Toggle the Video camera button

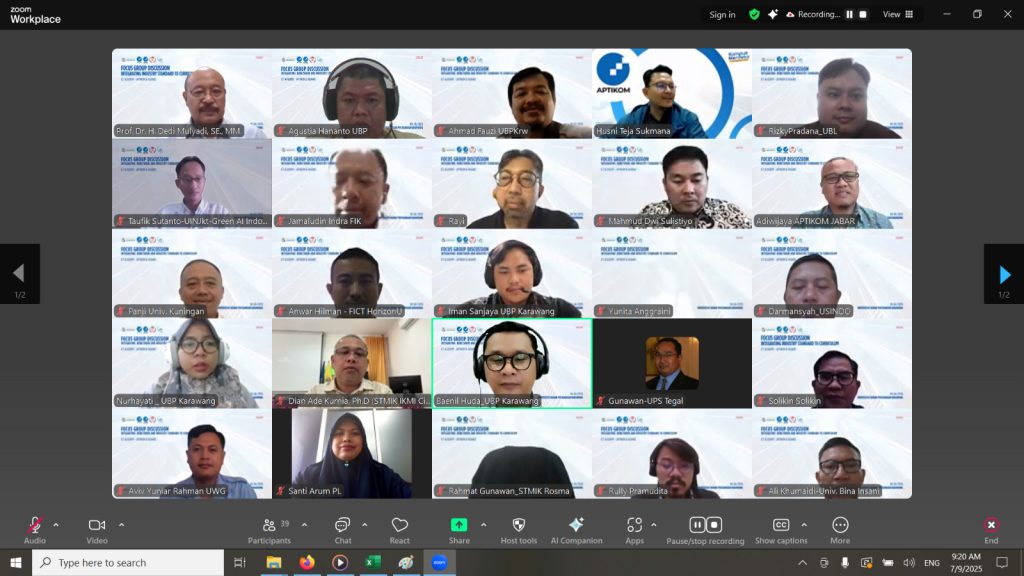97,526
